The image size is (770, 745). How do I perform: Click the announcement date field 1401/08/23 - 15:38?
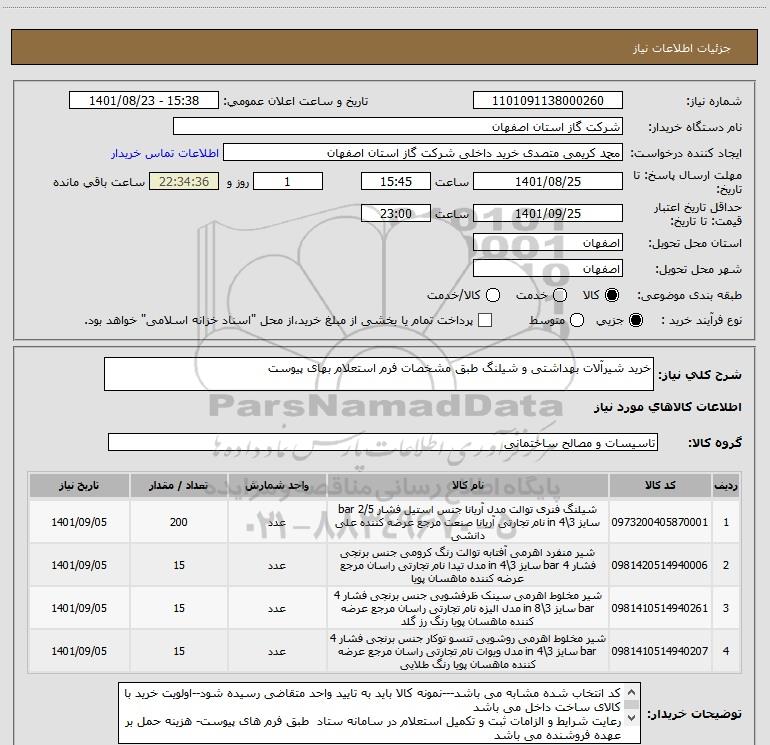(x=144, y=101)
